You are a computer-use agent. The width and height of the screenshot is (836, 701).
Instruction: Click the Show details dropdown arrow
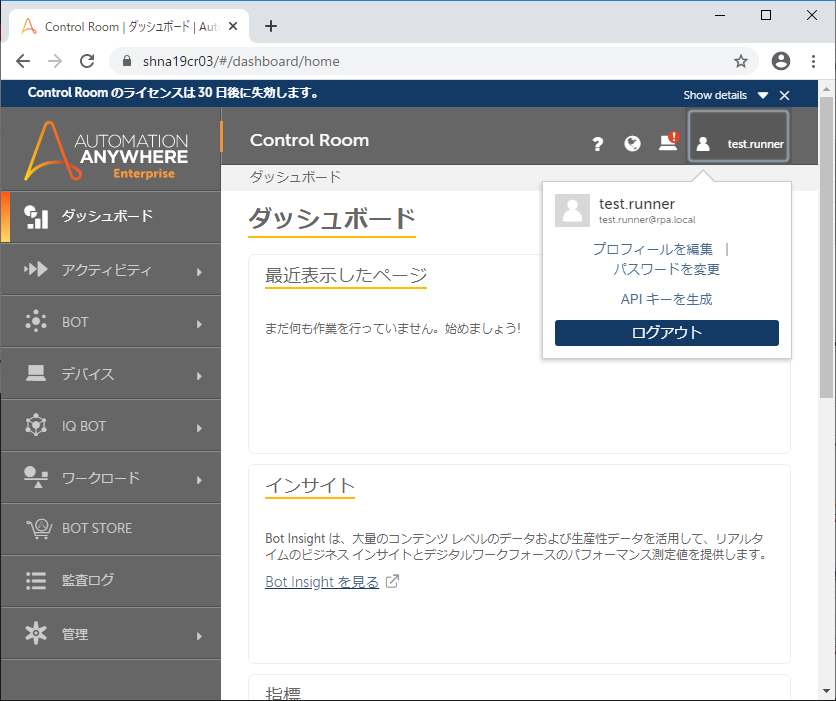pos(763,95)
